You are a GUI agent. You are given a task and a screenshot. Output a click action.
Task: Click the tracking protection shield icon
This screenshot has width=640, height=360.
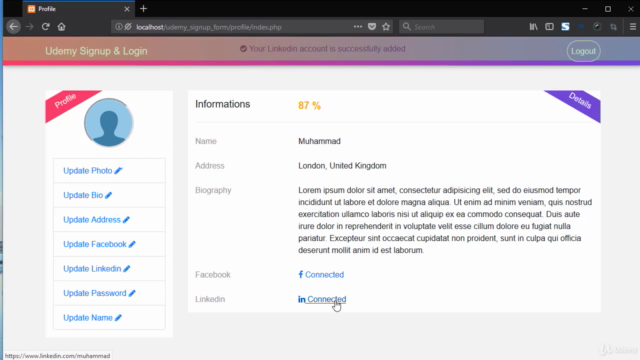pos(128,27)
